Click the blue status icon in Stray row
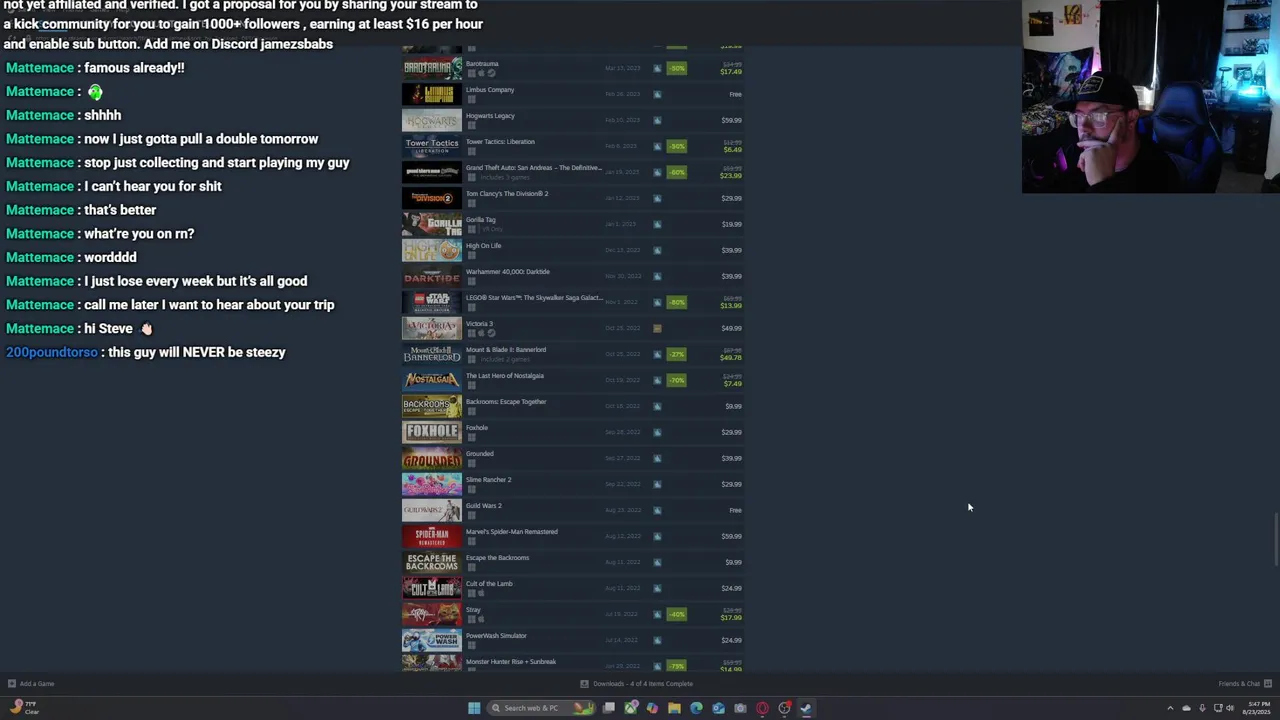This screenshot has height=720, width=1280. click(x=657, y=614)
